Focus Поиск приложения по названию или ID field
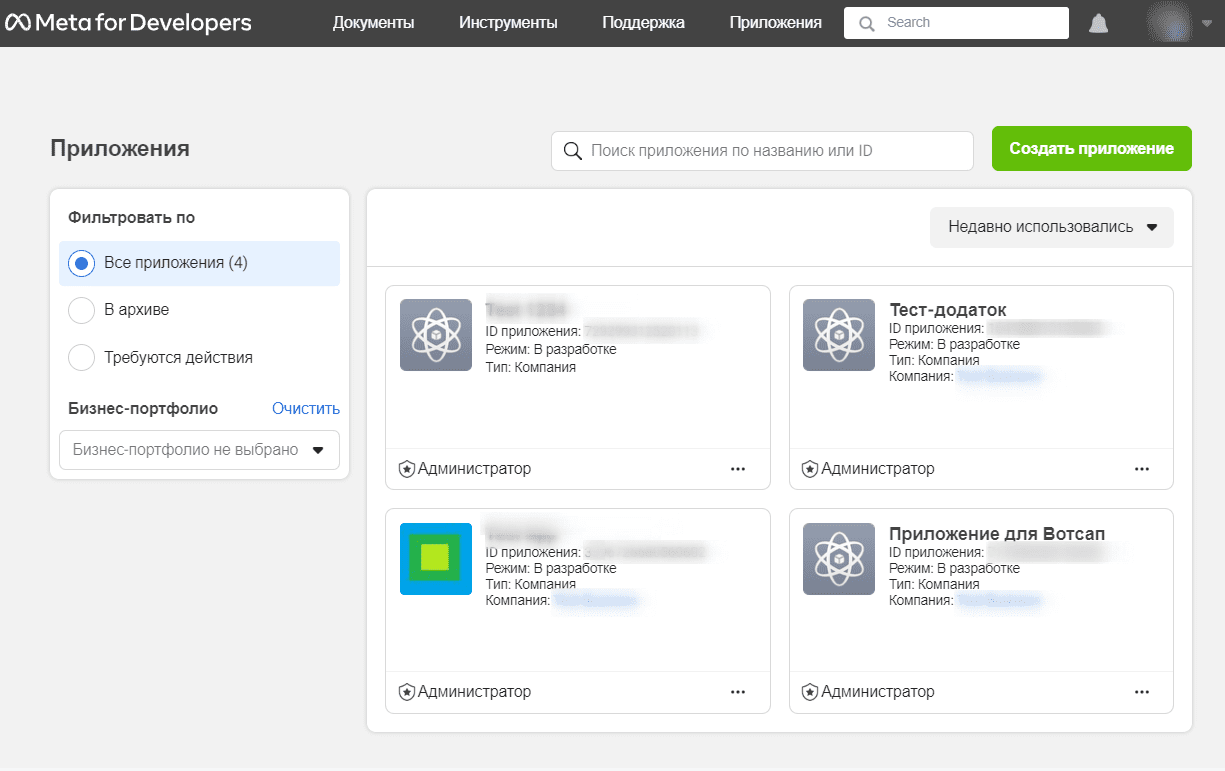Image resolution: width=1225 pixels, height=771 pixels. (762, 151)
